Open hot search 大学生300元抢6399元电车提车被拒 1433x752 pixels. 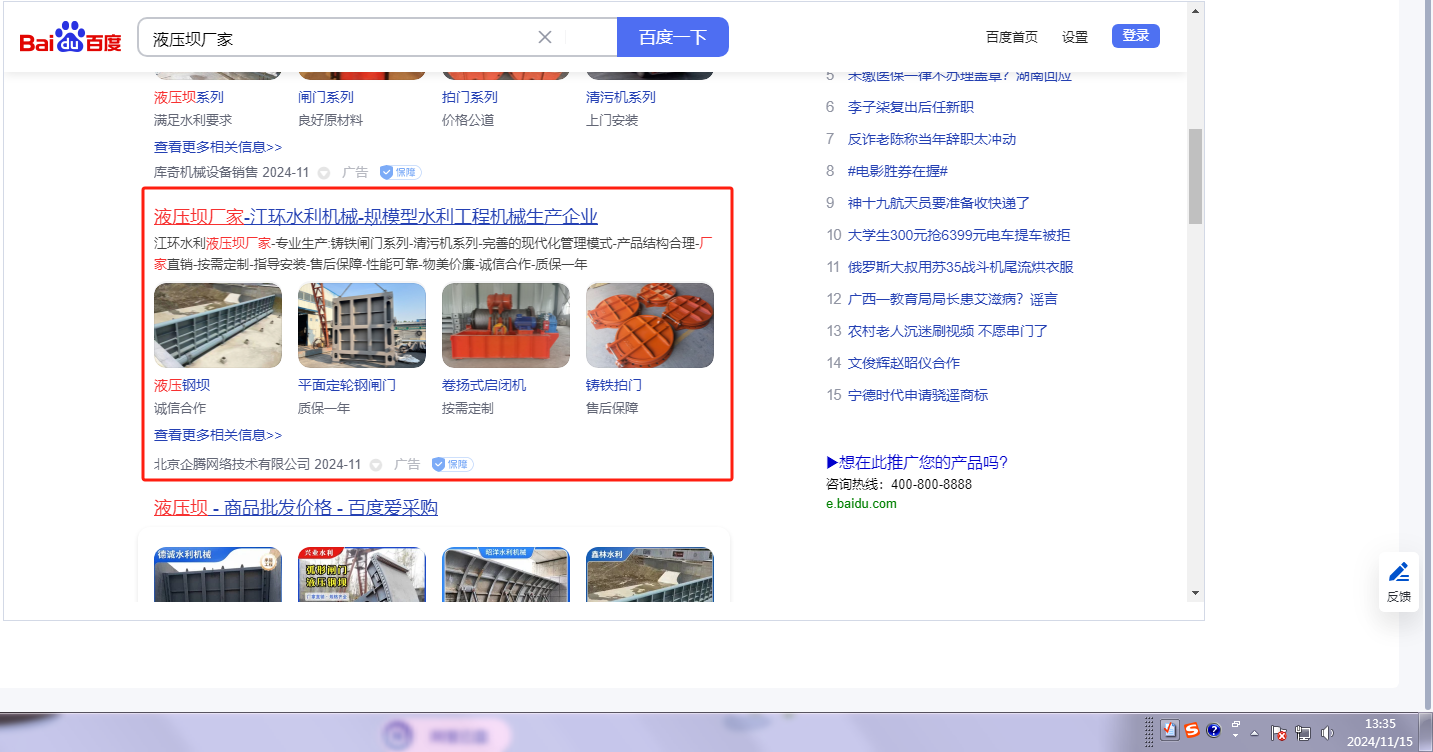pyautogui.click(x=959, y=235)
